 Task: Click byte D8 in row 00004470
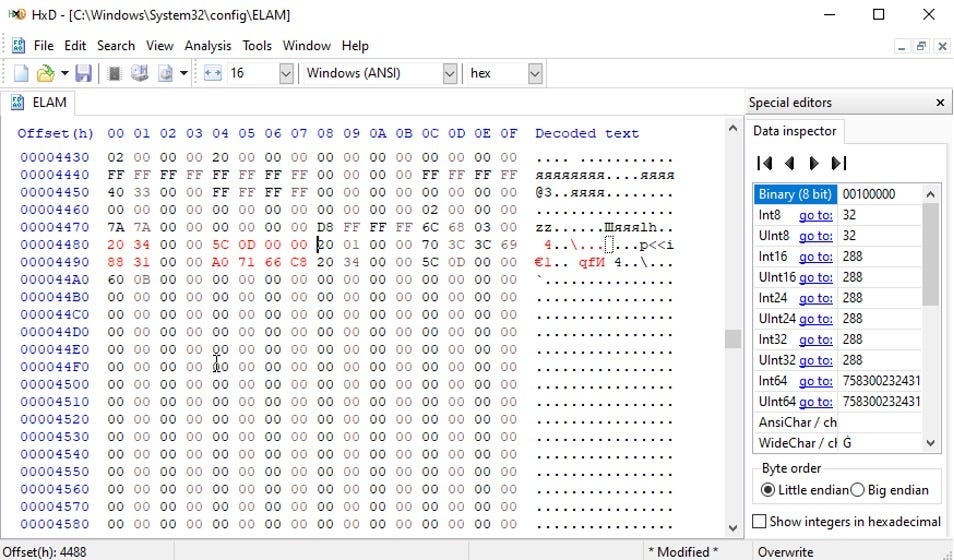point(325,227)
